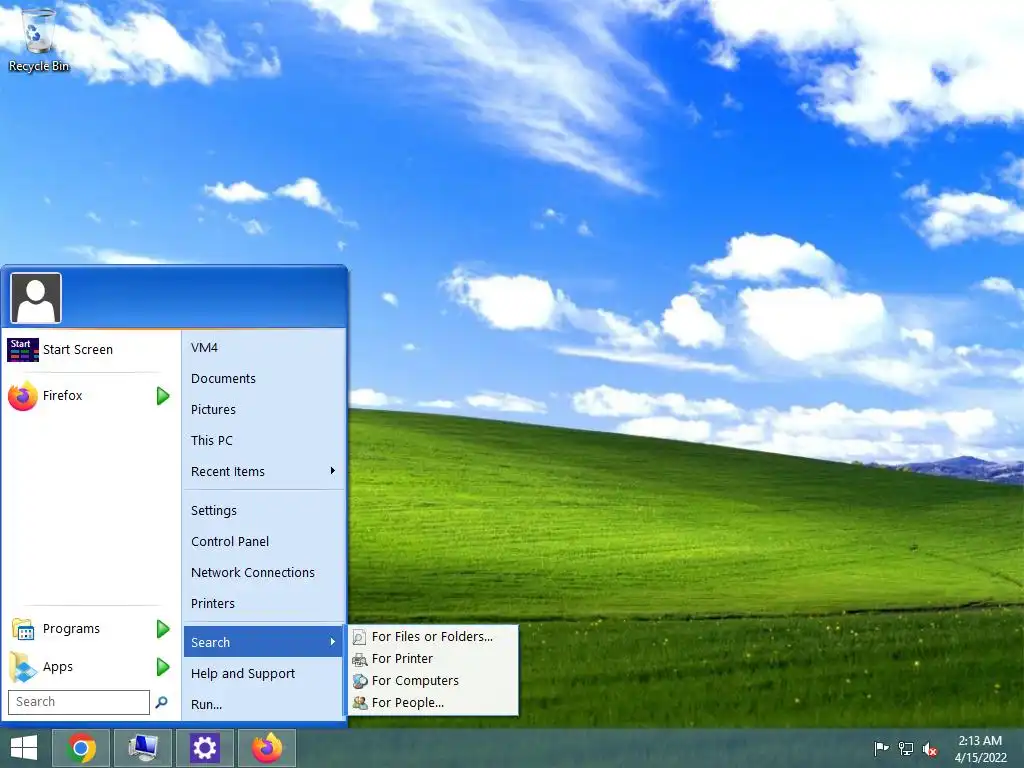Open the Recycle Bin desktop icon
This screenshot has height=768, width=1024.
pyautogui.click(x=38, y=39)
